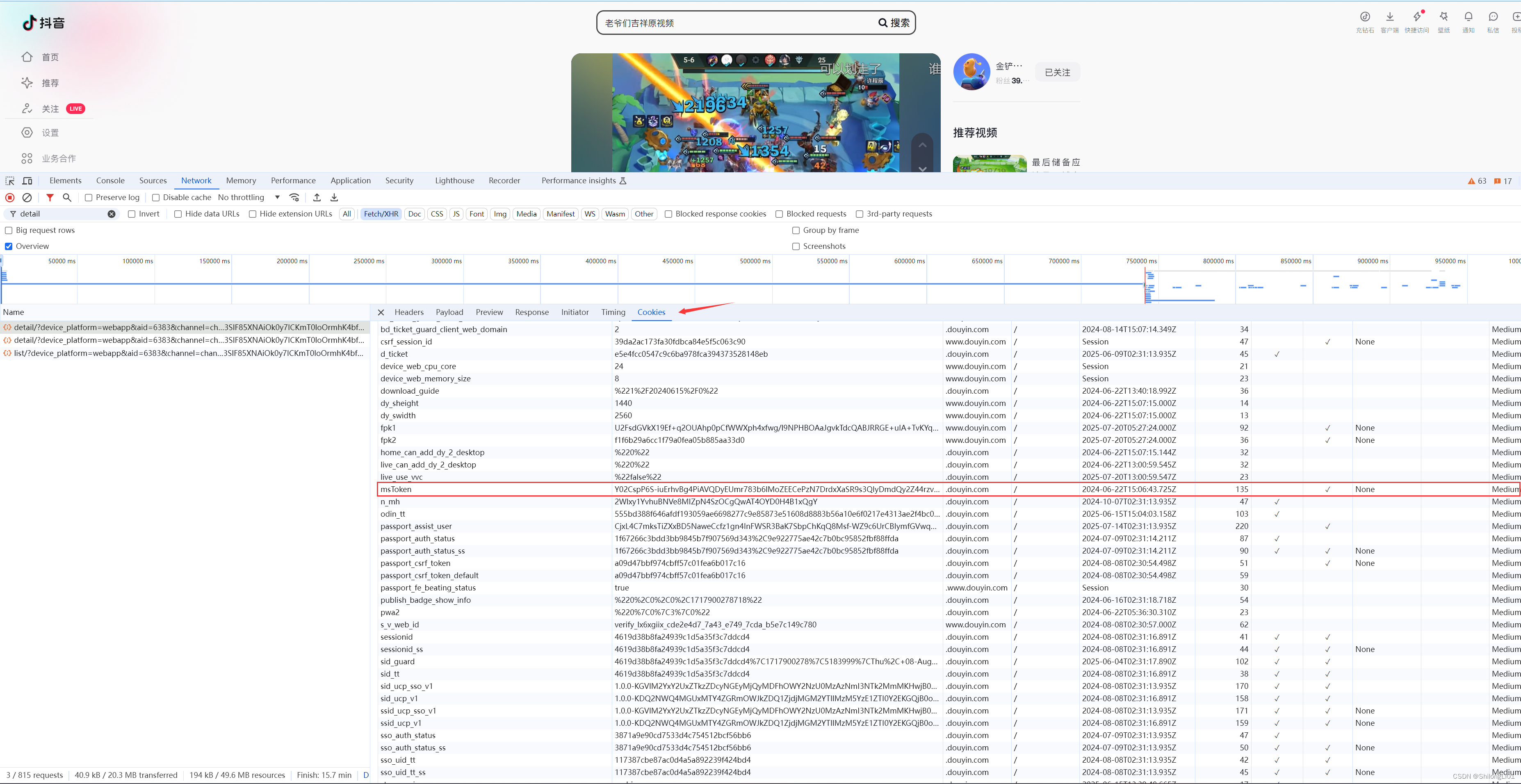Open network conditions wifi icon

pos(294,198)
